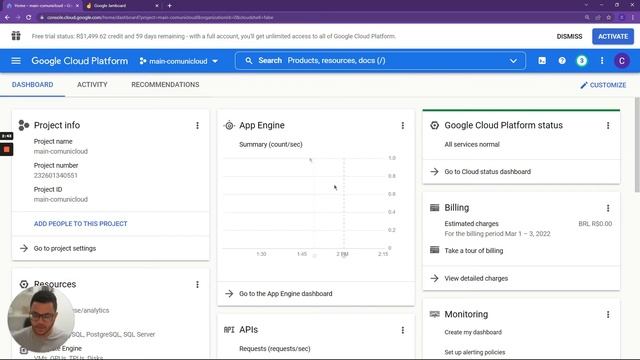The image size is (640, 360).
Task: Click the browser reload button
Action: (x=29, y=18)
